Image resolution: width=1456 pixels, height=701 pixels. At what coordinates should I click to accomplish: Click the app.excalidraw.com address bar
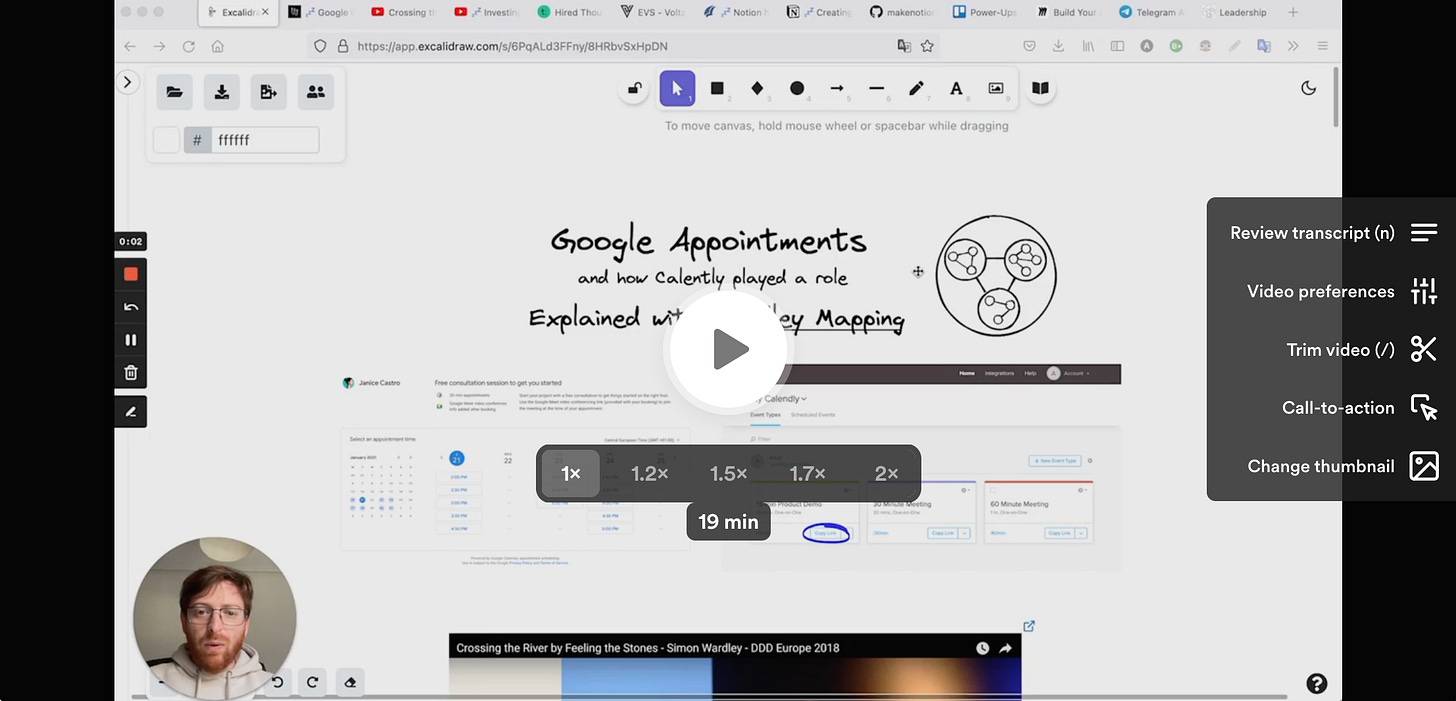click(x=624, y=46)
